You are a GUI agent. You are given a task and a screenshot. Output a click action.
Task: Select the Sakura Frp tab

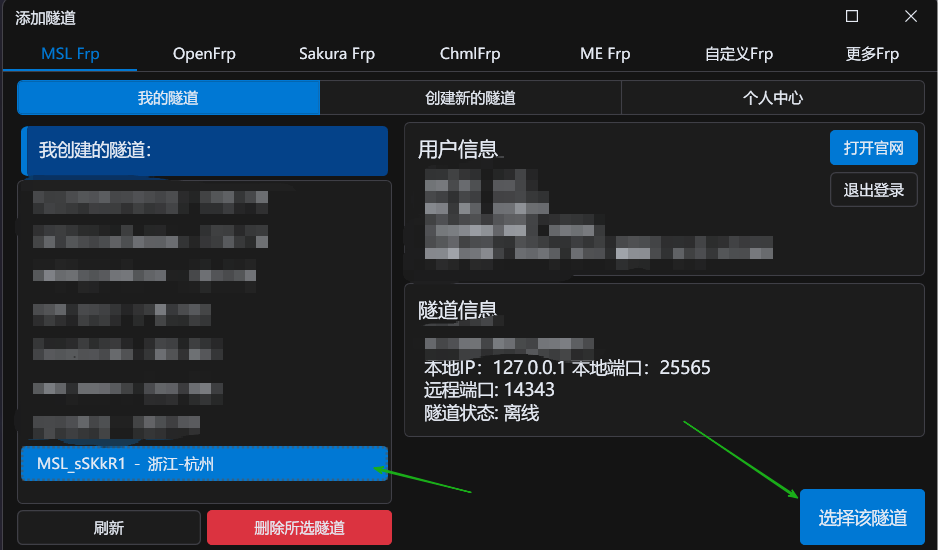[337, 54]
